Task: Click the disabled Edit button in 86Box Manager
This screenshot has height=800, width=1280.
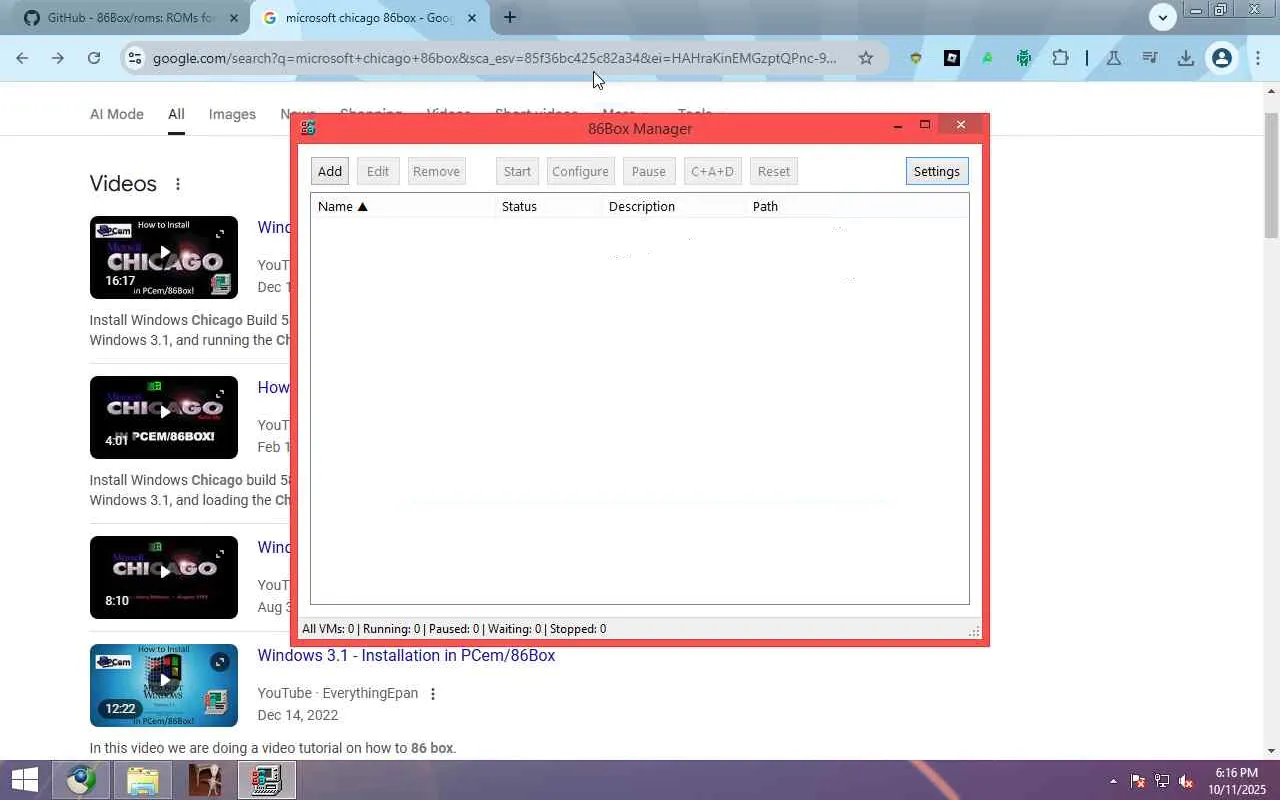Action: [x=378, y=171]
